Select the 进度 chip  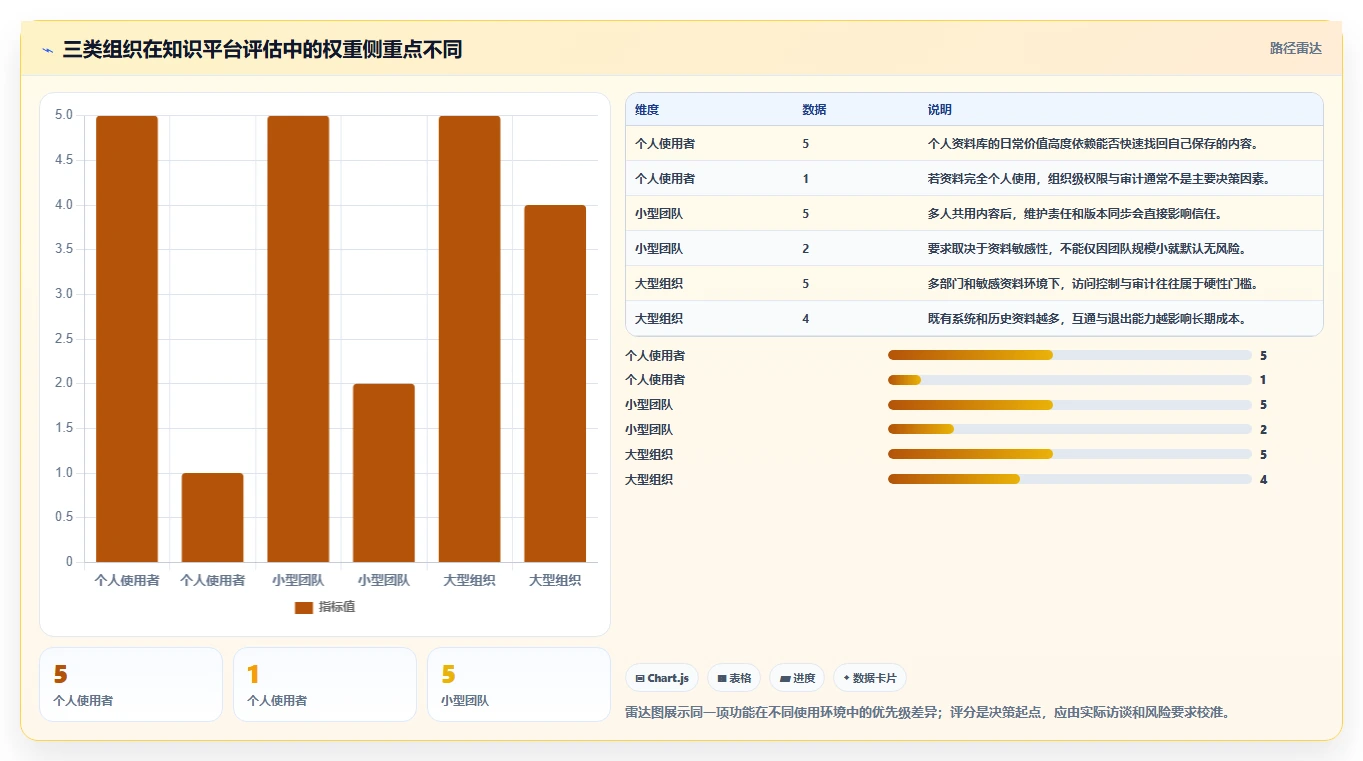click(797, 678)
